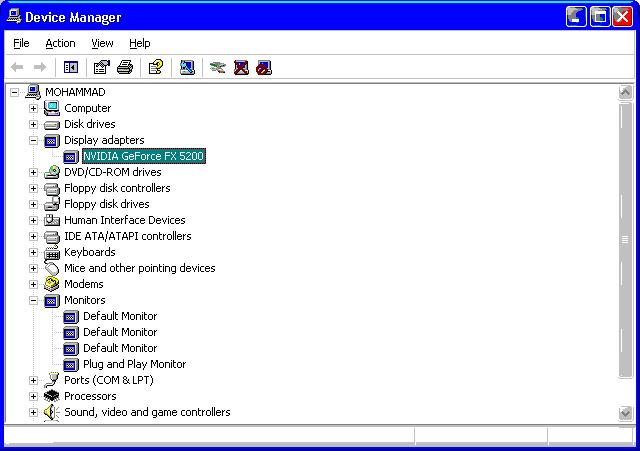This screenshot has height=451, width=640.
Task: Click the DVD/CD-ROM drives disc icon
Action: pyautogui.click(x=52, y=172)
